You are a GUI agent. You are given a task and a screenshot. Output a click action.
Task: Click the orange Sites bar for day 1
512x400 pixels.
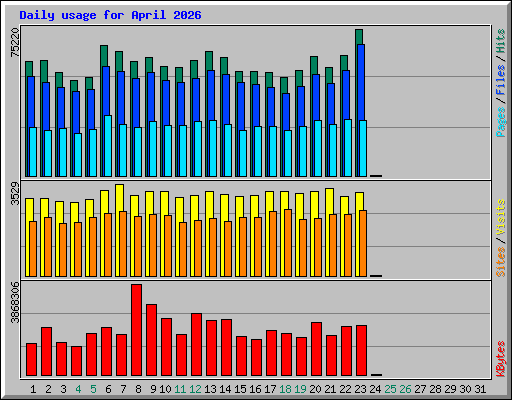click(x=33, y=249)
